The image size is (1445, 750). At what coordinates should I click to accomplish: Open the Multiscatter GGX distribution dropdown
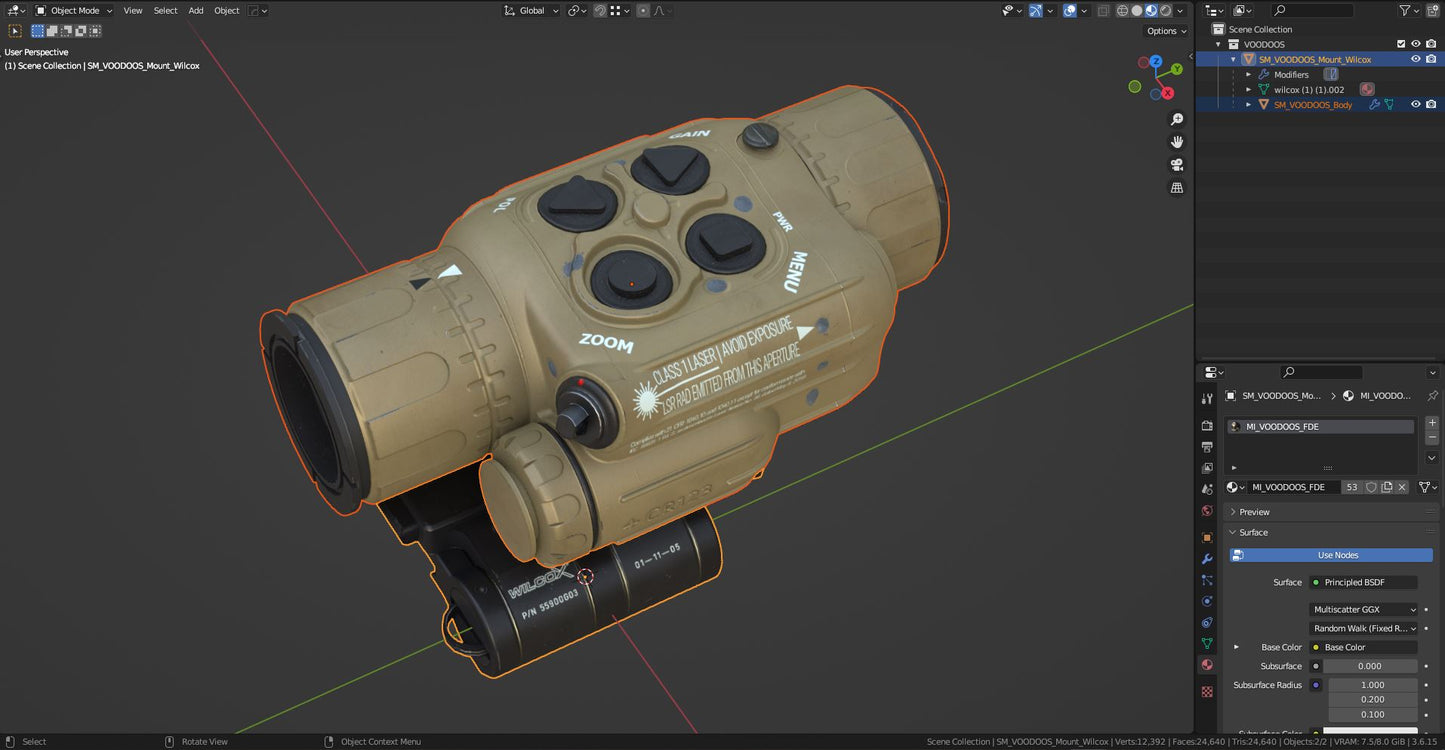click(1364, 609)
